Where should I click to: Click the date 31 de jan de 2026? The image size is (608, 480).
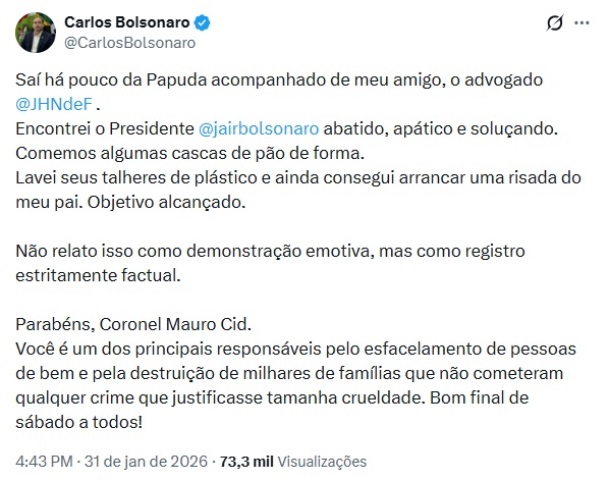coord(150,462)
